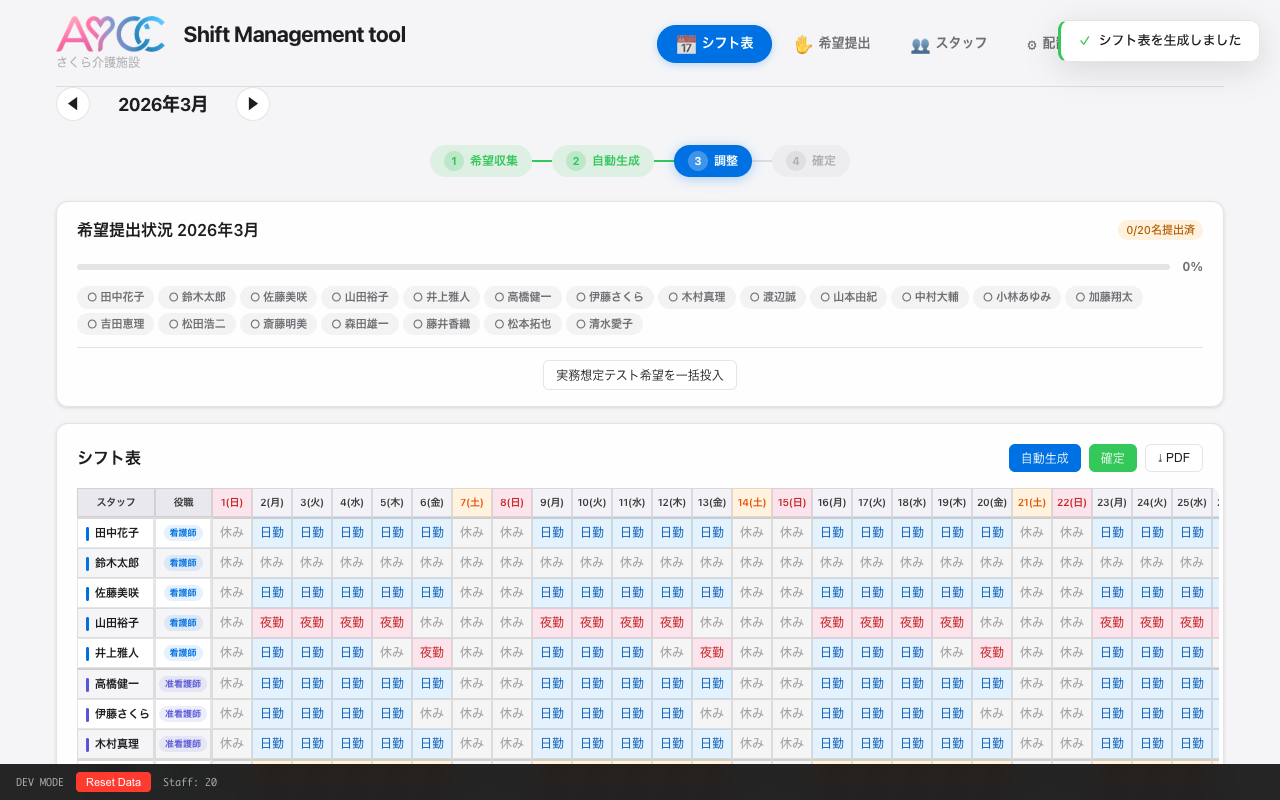The width and height of the screenshot is (1280, 800).
Task: Click 実務想定テスト希望を一括投入 button
Action: coord(640,375)
